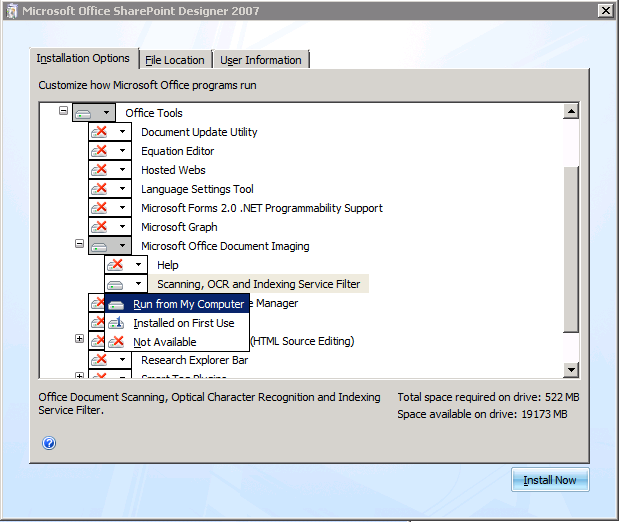This screenshot has height=522, width=620.
Task: Open install-state dropdown for Research Explorer Bar
Action: coord(110,360)
